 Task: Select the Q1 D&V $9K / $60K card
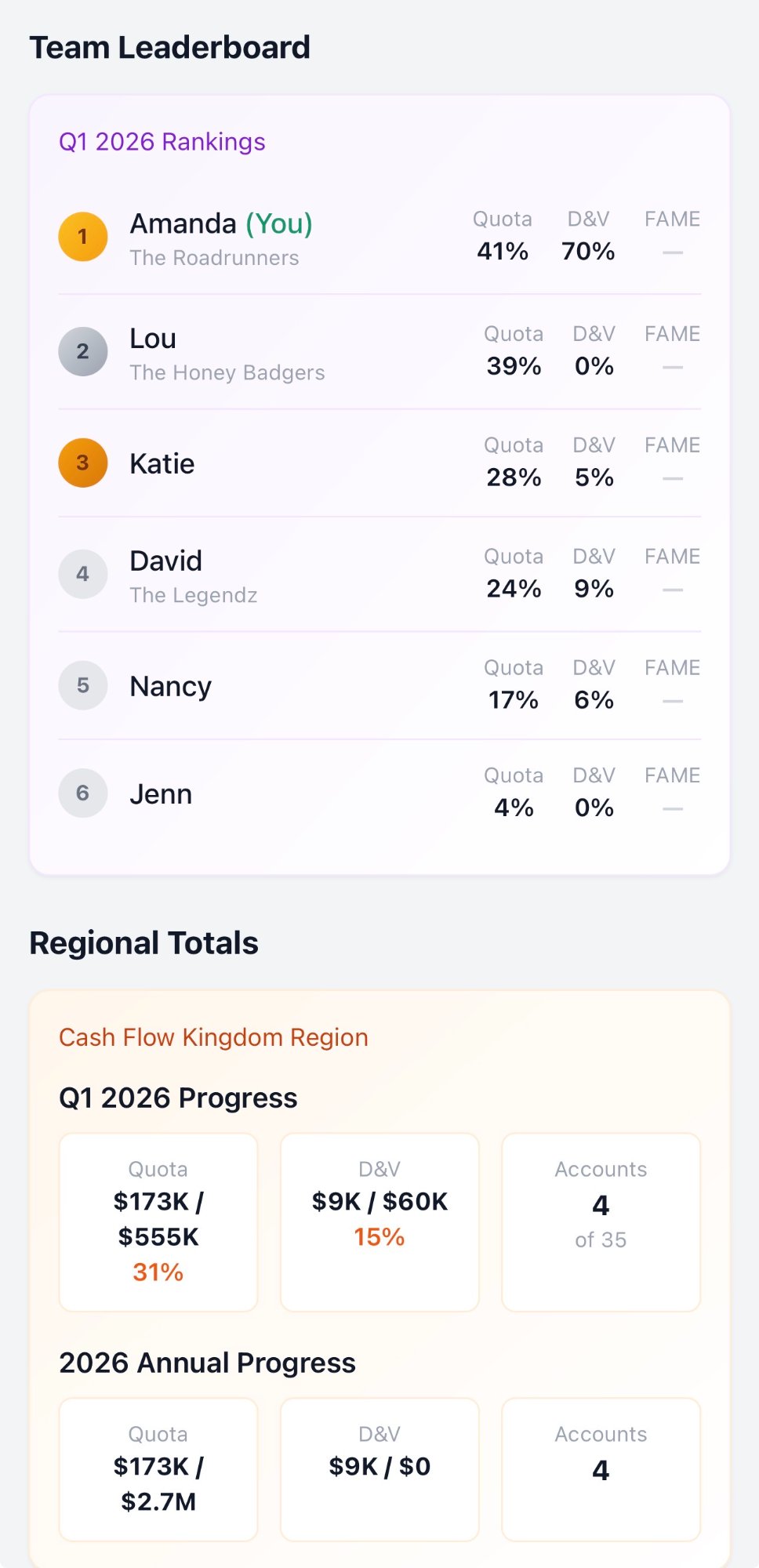tap(379, 1222)
